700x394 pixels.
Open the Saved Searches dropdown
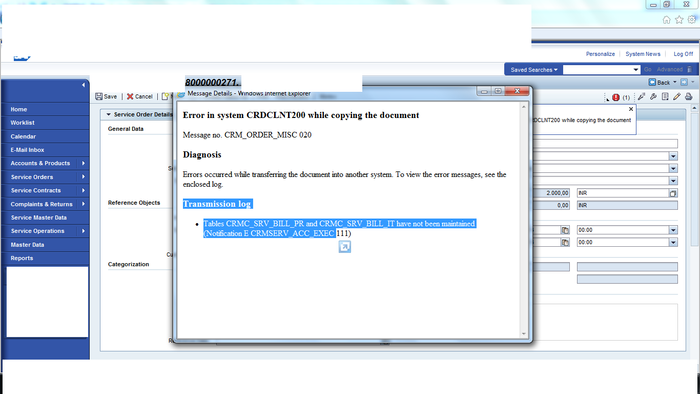tap(534, 70)
